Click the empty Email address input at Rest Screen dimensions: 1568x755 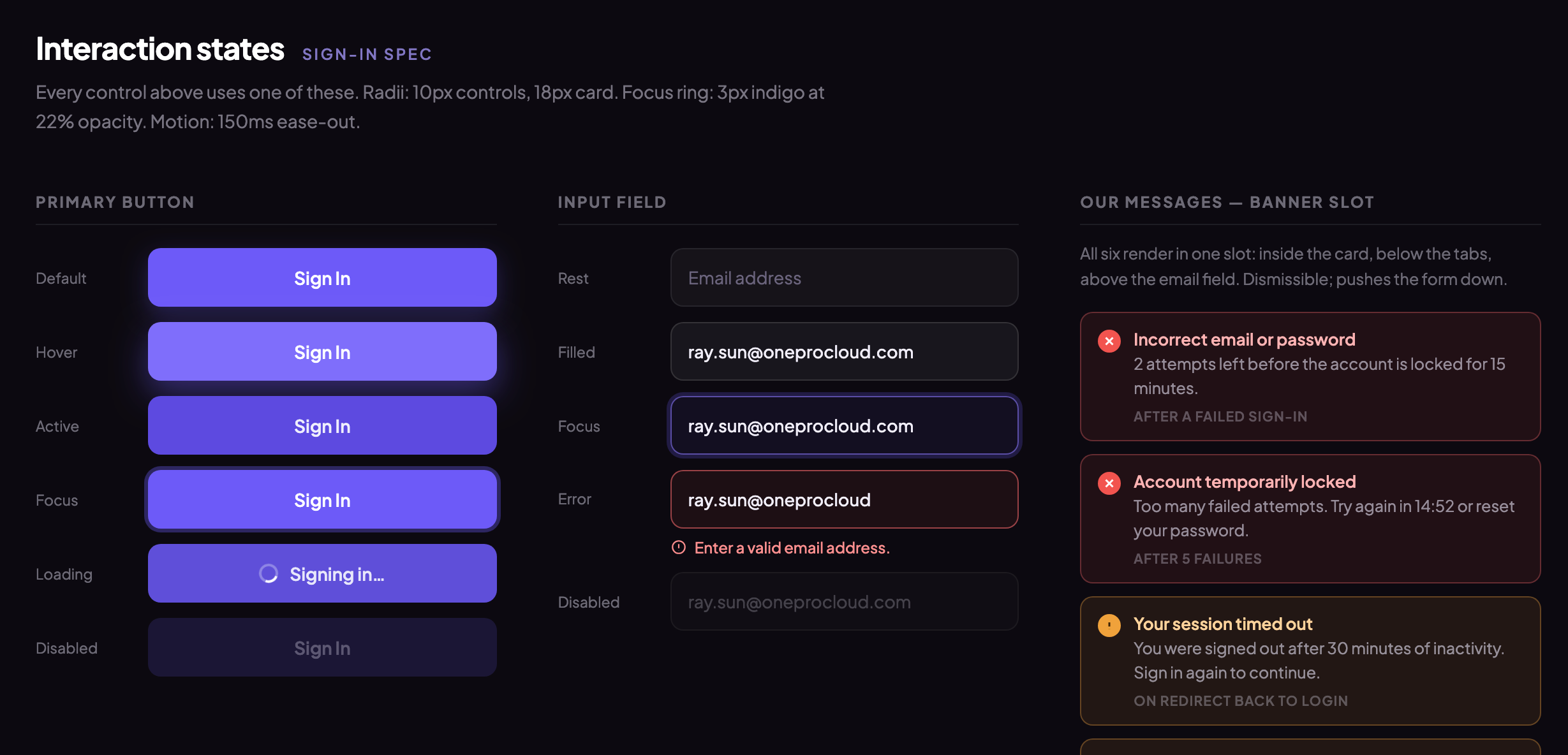844,277
